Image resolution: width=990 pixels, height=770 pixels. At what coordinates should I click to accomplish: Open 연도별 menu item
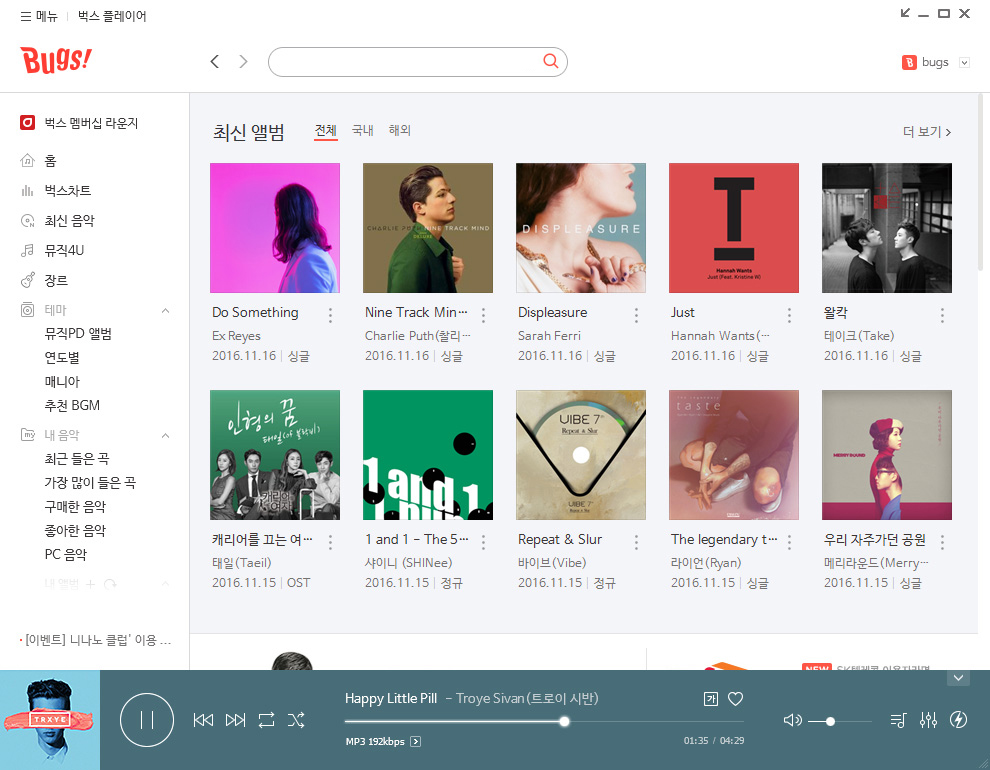[62, 358]
